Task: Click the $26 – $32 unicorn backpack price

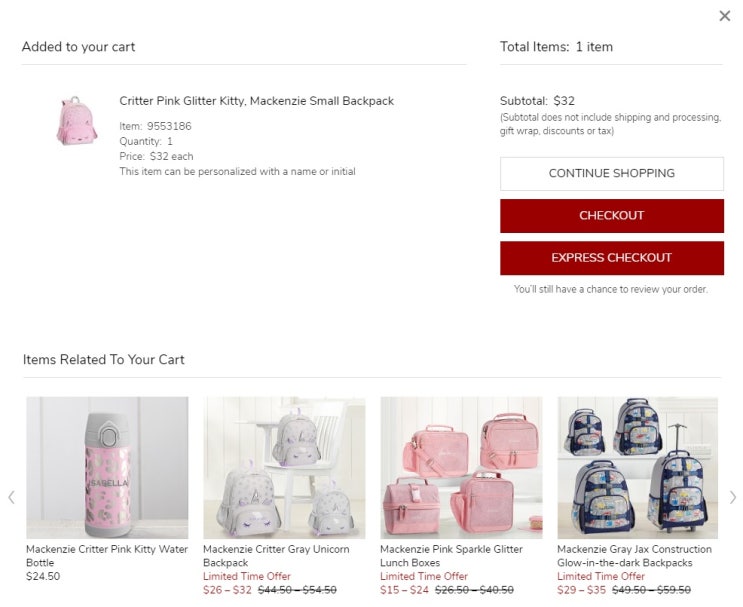Action: [x=227, y=591]
